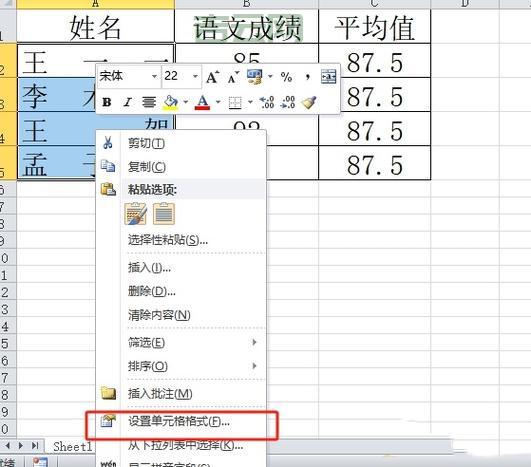Click the shrink font size icon
The width and height of the screenshot is (531, 467).
coord(233,77)
